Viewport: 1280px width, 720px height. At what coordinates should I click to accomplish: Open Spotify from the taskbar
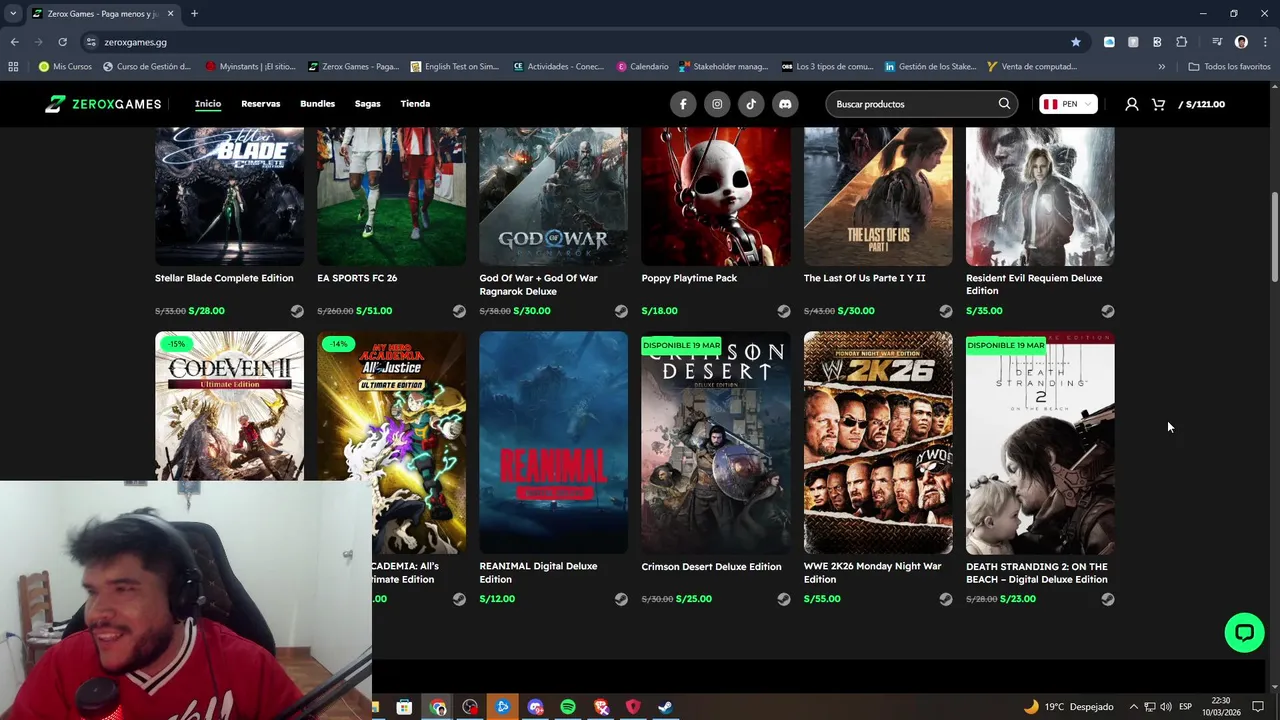(568, 707)
